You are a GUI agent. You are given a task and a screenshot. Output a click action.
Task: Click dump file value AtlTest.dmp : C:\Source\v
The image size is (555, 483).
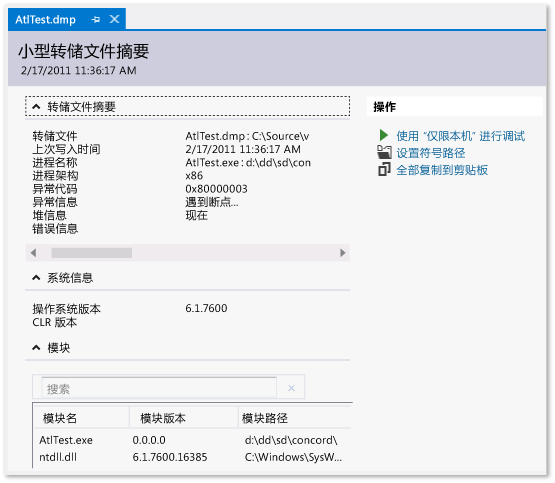(247, 136)
